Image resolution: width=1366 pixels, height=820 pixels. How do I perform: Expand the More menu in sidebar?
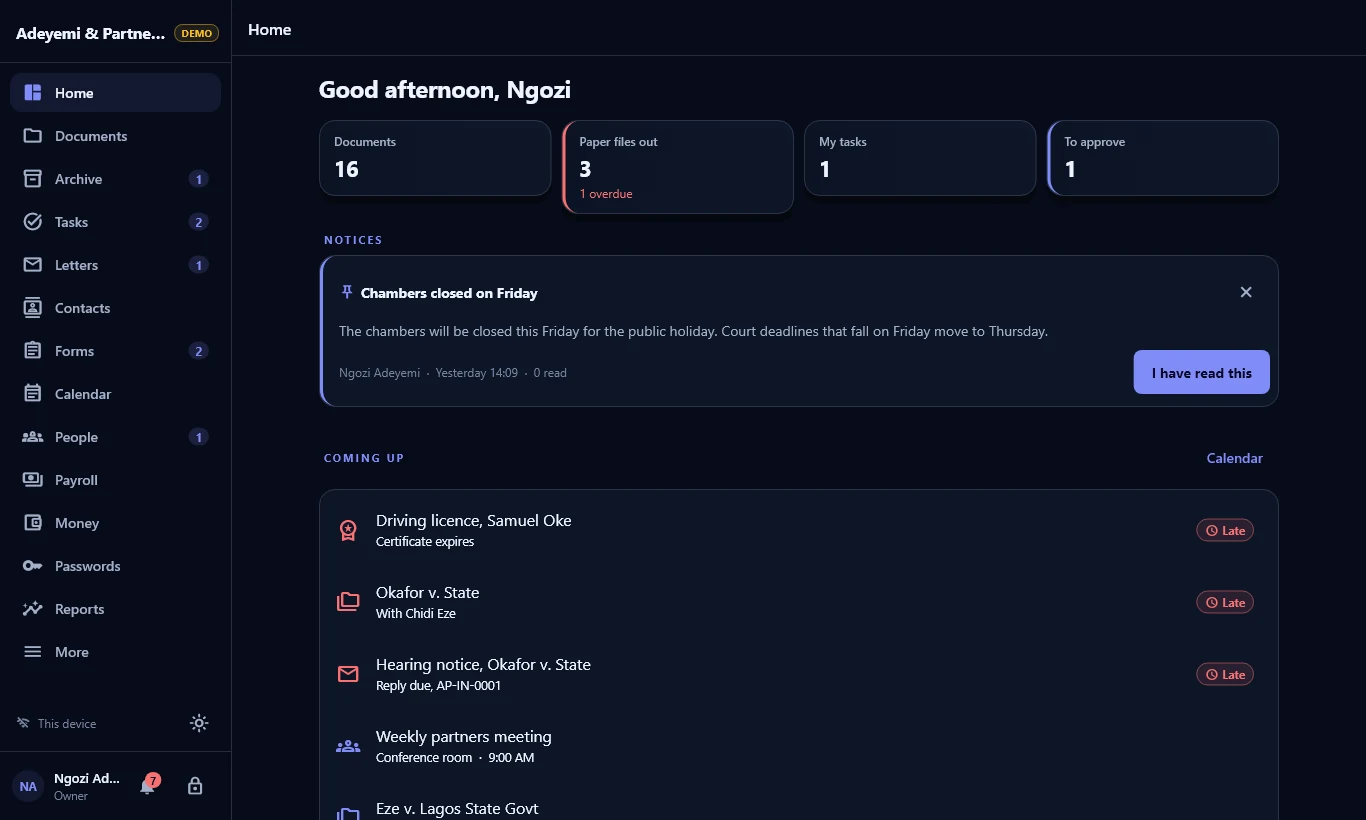[x=115, y=652]
